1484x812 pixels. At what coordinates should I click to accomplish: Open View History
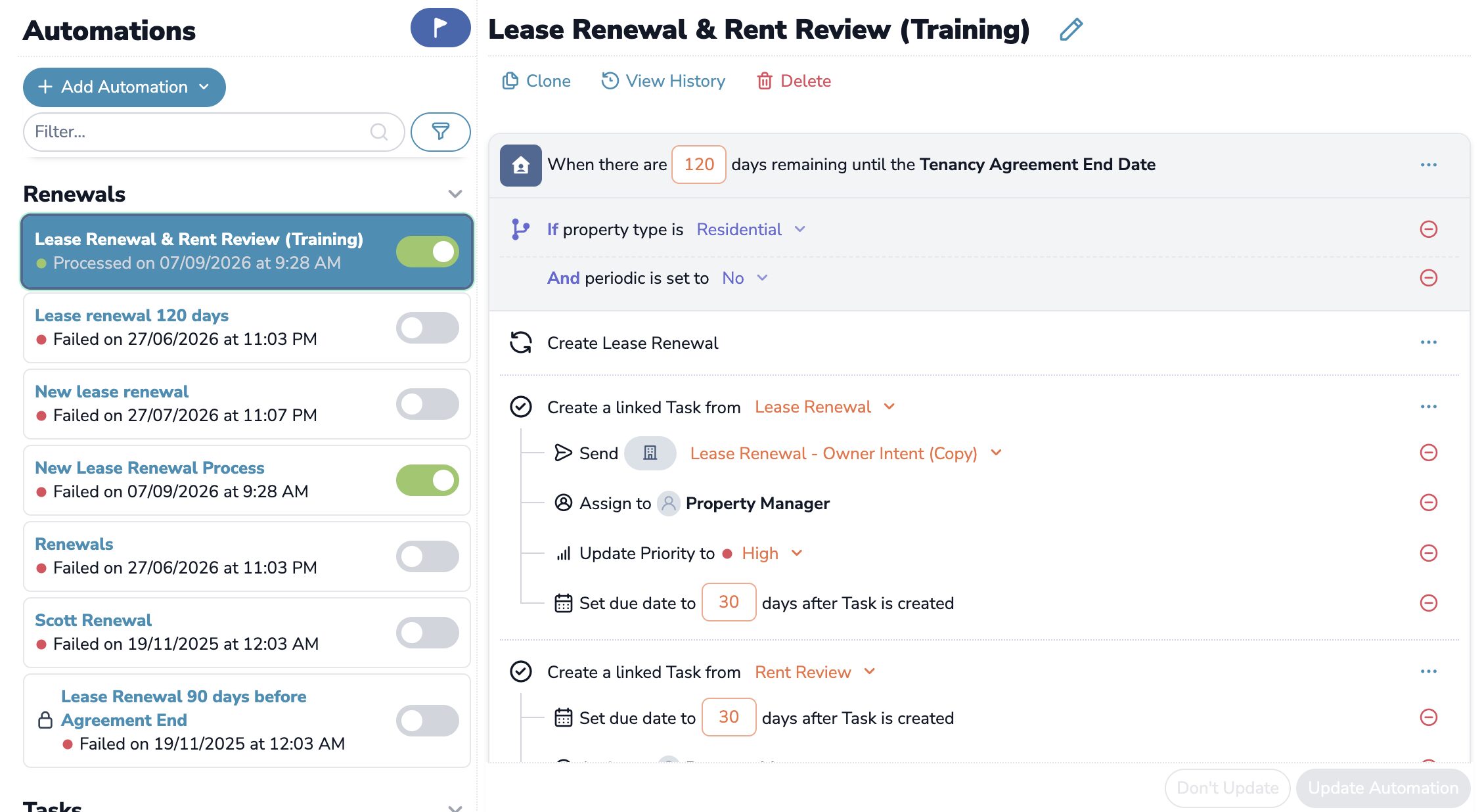663,81
